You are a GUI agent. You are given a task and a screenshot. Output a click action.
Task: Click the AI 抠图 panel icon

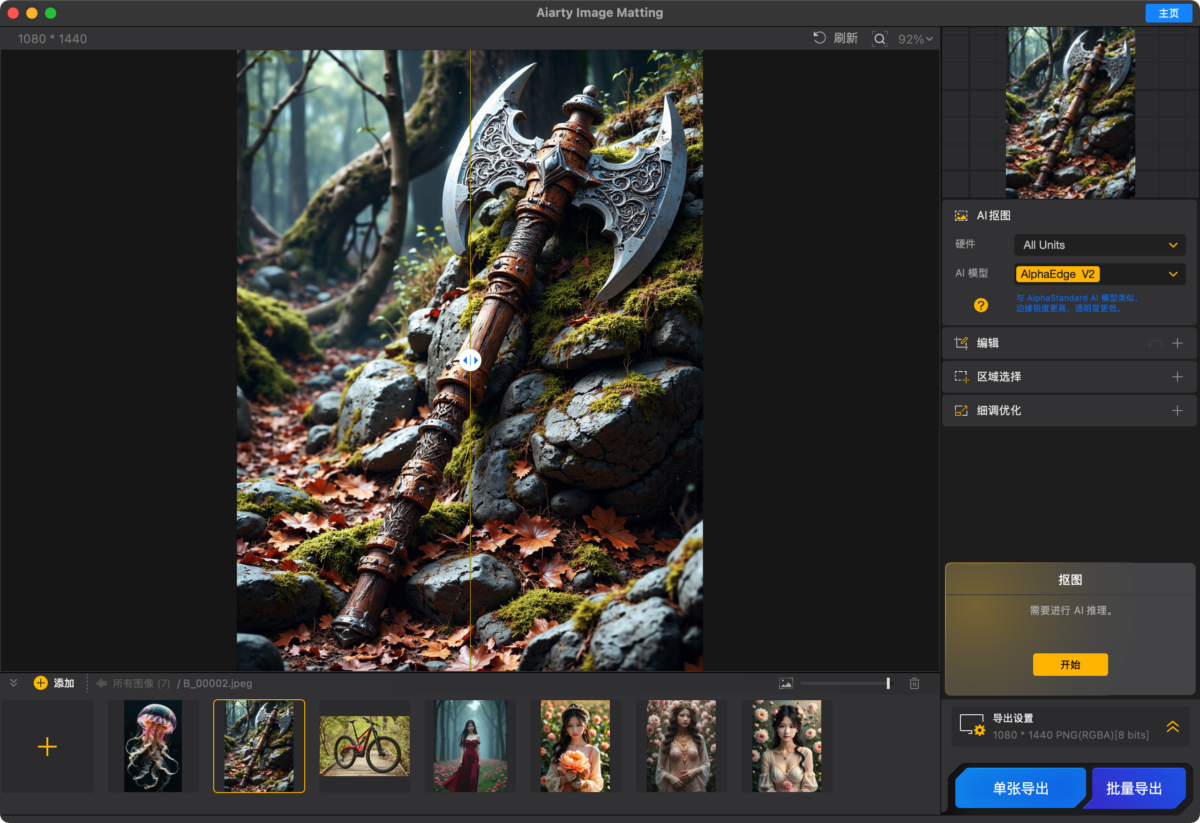[x=961, y=215]
